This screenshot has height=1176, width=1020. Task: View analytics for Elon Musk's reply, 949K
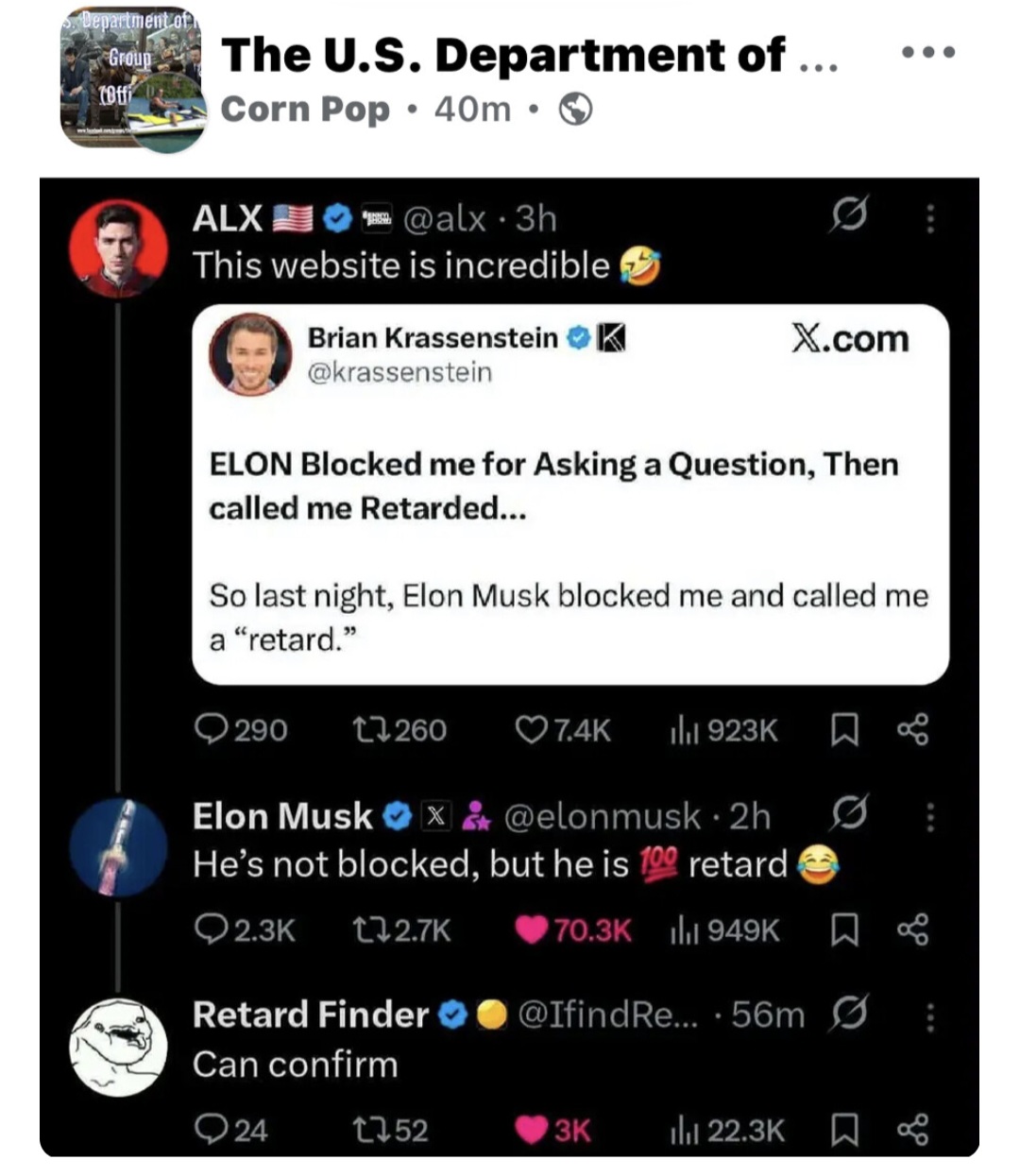[725, 930]
